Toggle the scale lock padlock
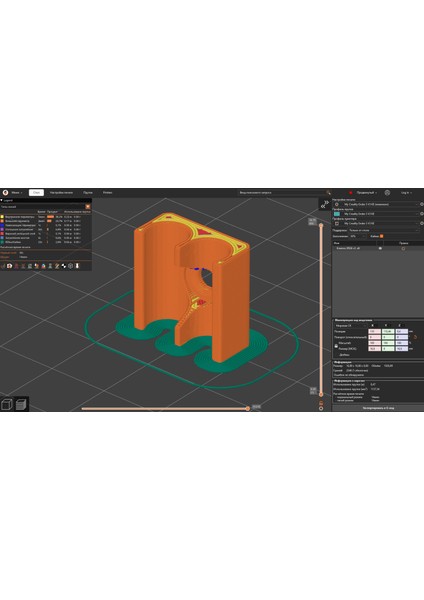The height and width of the screenshot is (600, 424). click(x=336, y=346)
